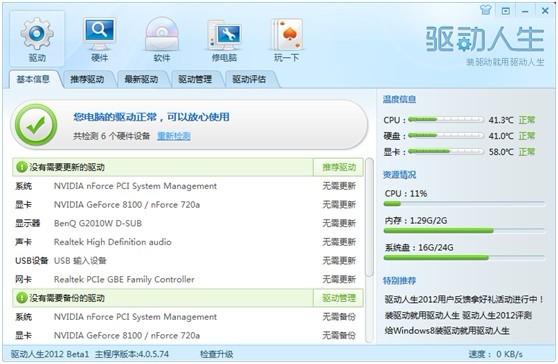Screen dimensions: 558x364
Task: Click 无需更新 on the 网卡 row
Action: [339, 279]
